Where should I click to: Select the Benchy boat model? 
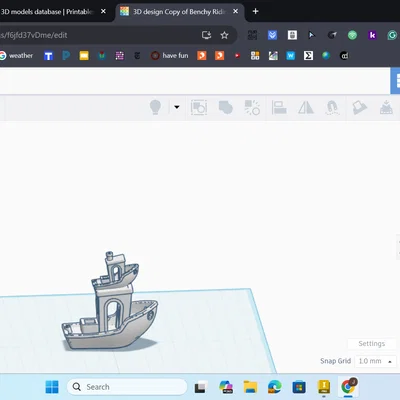[x=110, y=302]
